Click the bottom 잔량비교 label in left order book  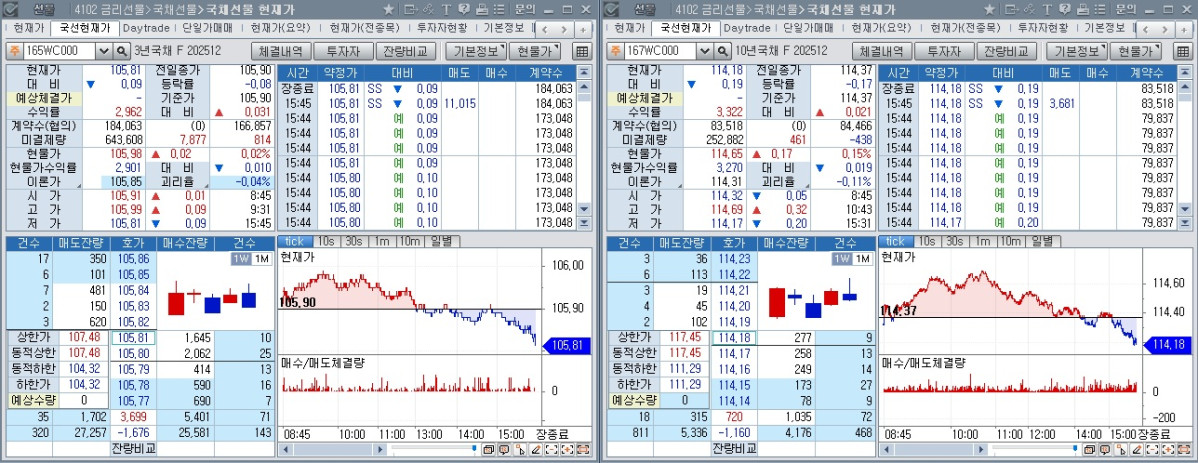(x=134, y=448)
